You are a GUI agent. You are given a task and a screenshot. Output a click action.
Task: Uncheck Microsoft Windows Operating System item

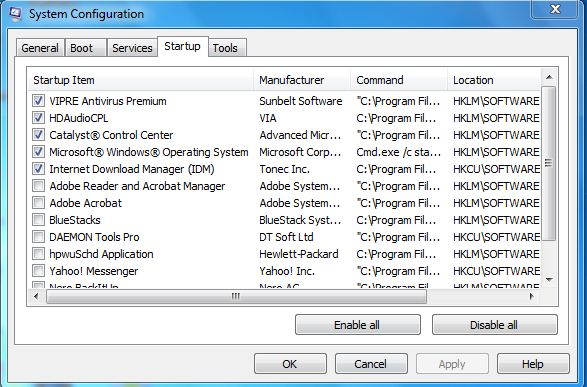point(38,152)
